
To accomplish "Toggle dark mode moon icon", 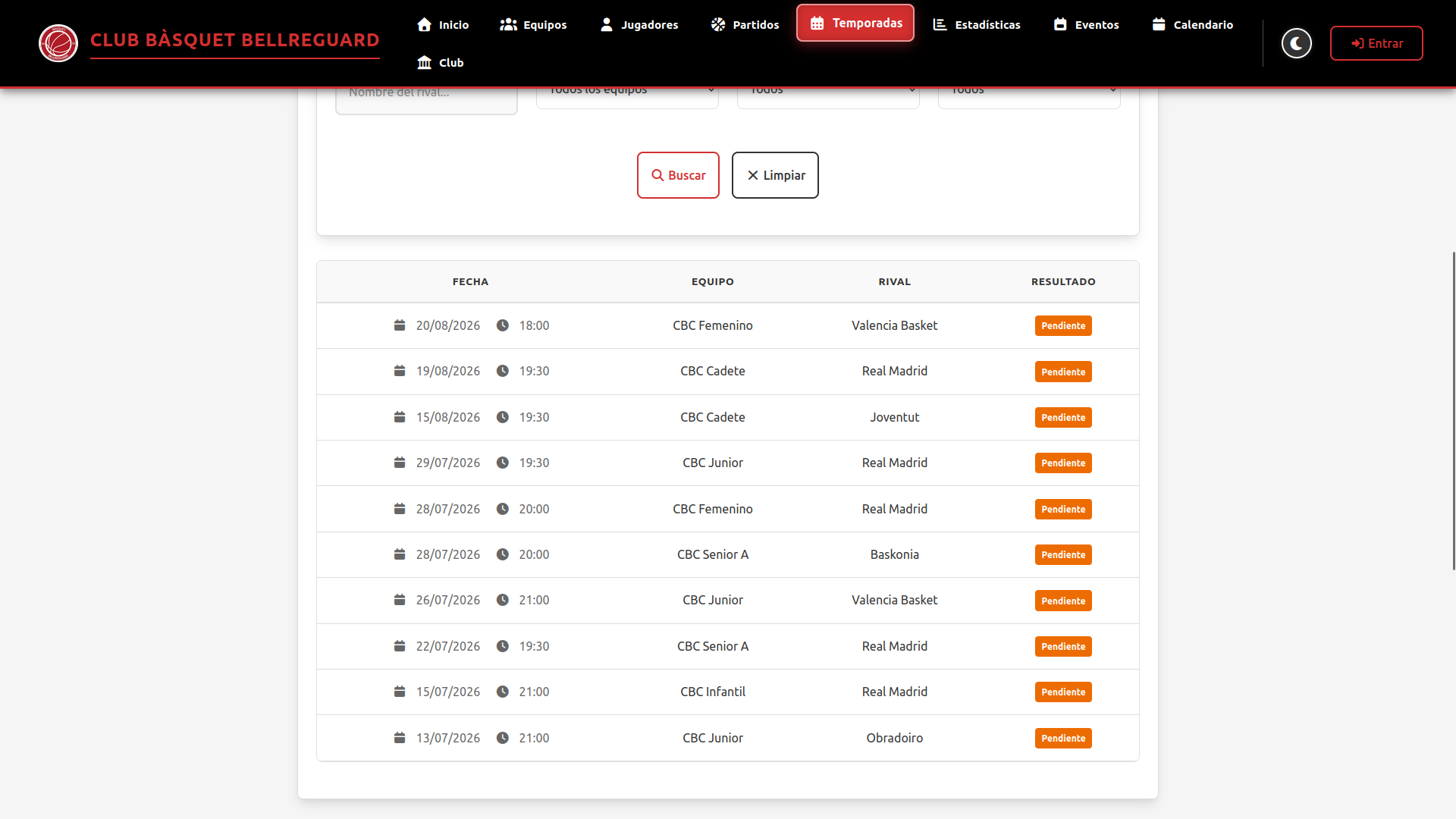I will (x=1297, y=43).
